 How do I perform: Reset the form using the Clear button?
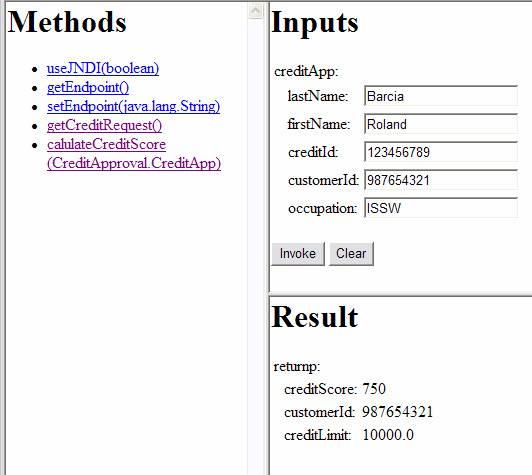click(351, 254)
